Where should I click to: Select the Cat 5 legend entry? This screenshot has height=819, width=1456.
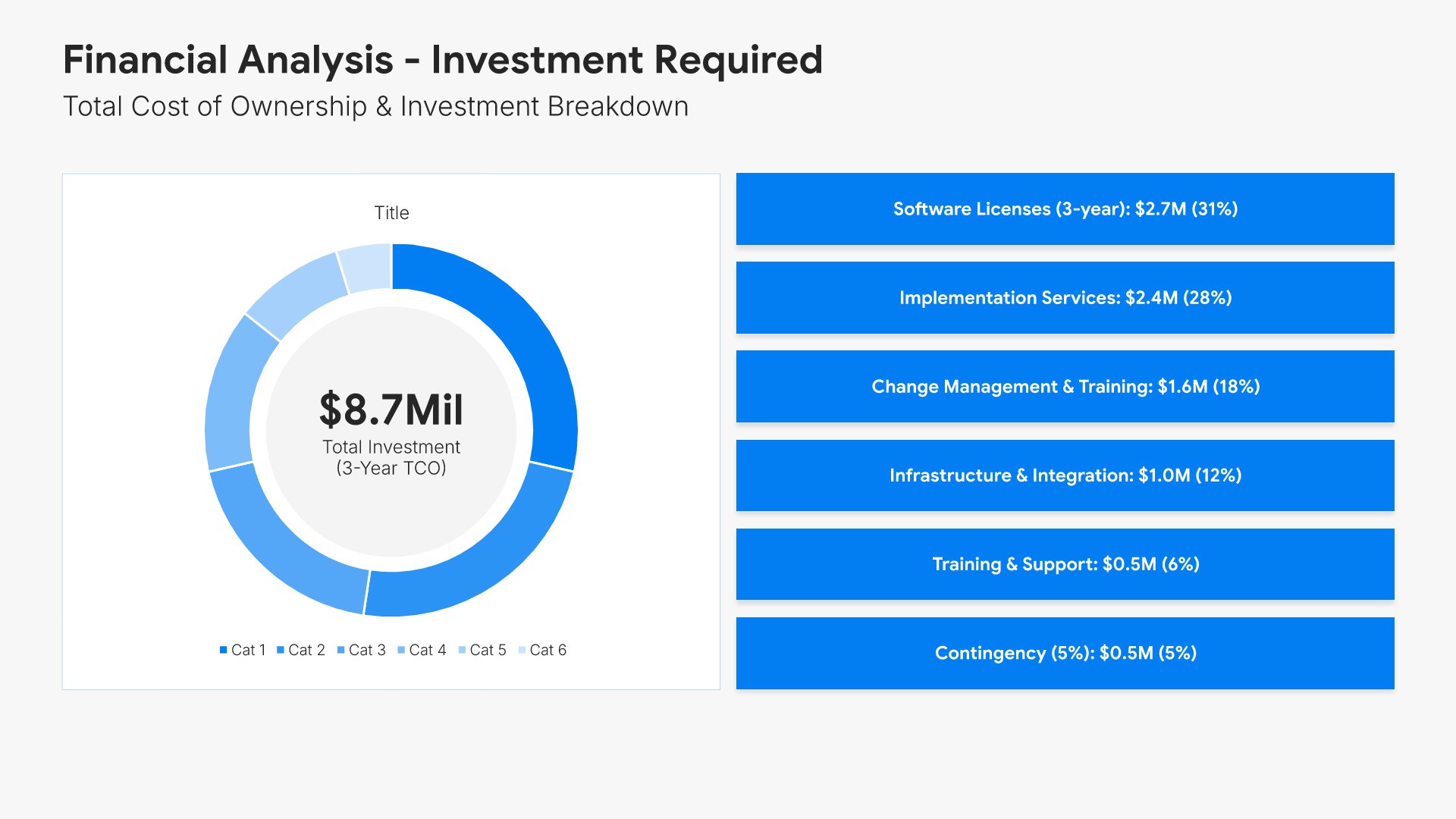tap(487, 650)
